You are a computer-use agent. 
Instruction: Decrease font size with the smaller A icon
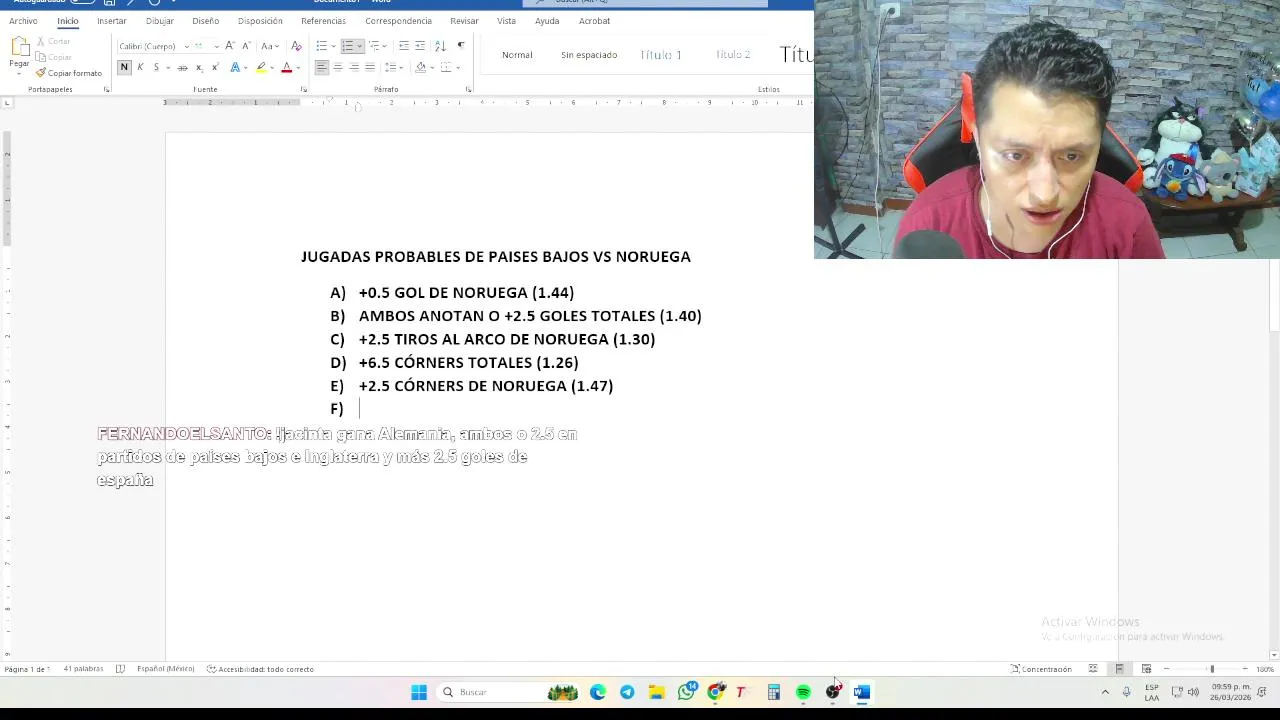pos(246,46)
